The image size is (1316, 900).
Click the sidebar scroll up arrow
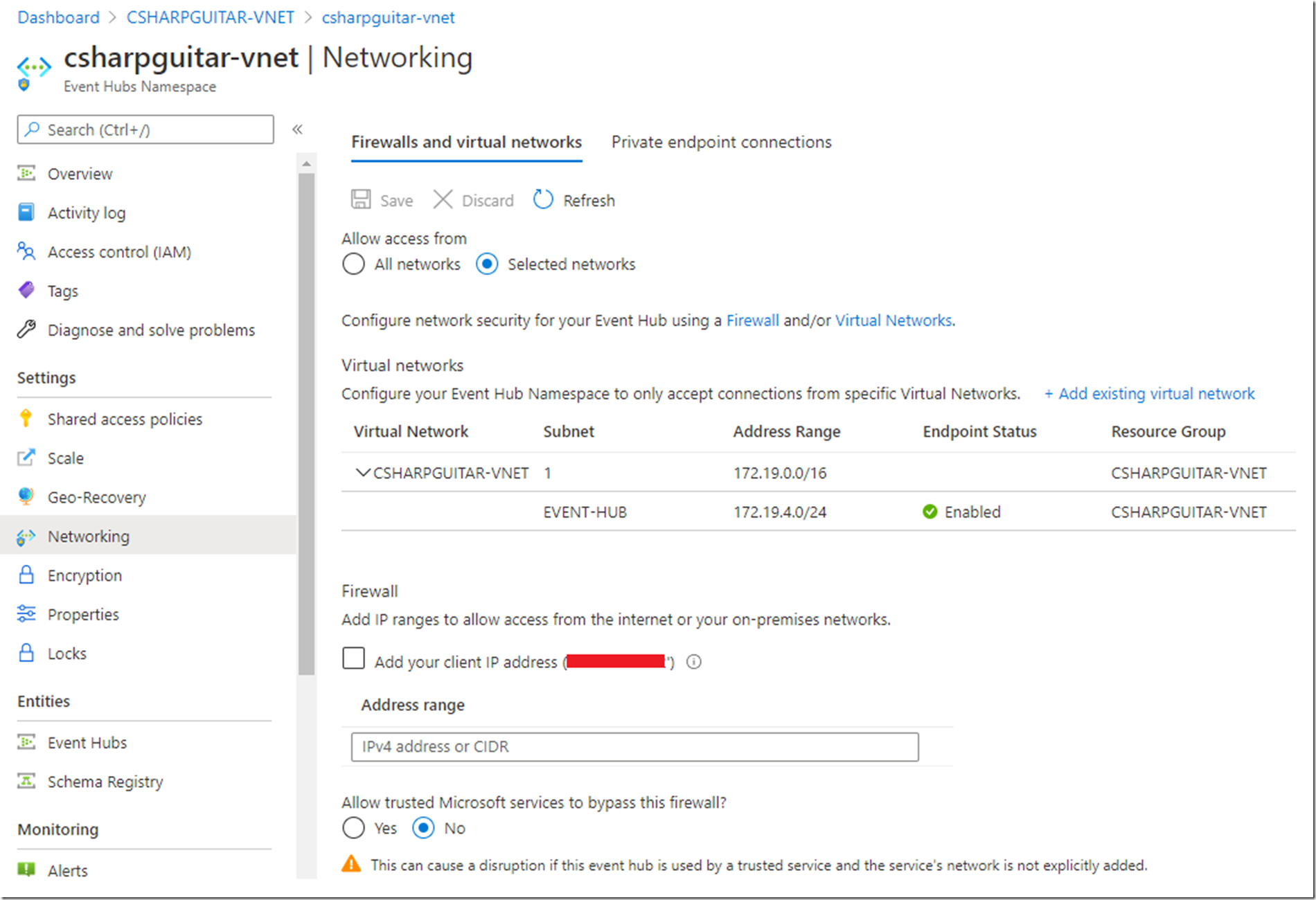pyautogui.click(x=306, y=164)
